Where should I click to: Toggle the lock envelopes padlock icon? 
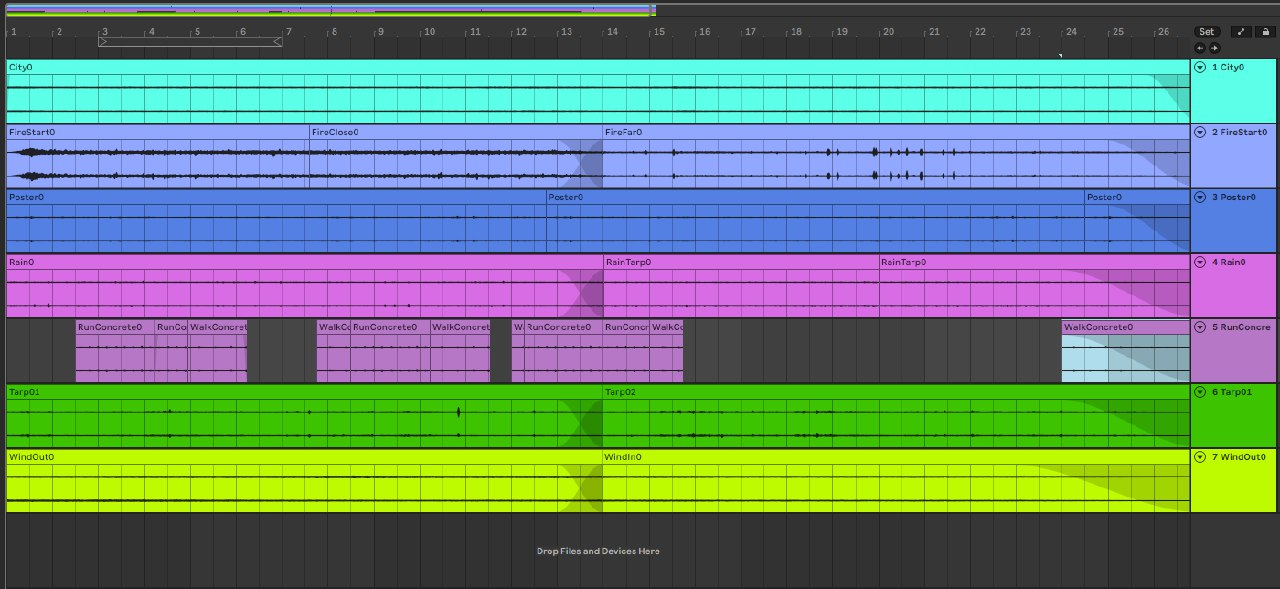[x=1265, y=32]
